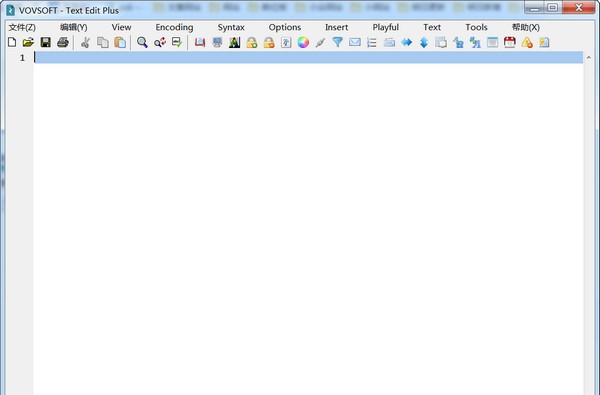Open the Tools menu
This screenshot has height=395, width=600.
(x=476, y=27)
